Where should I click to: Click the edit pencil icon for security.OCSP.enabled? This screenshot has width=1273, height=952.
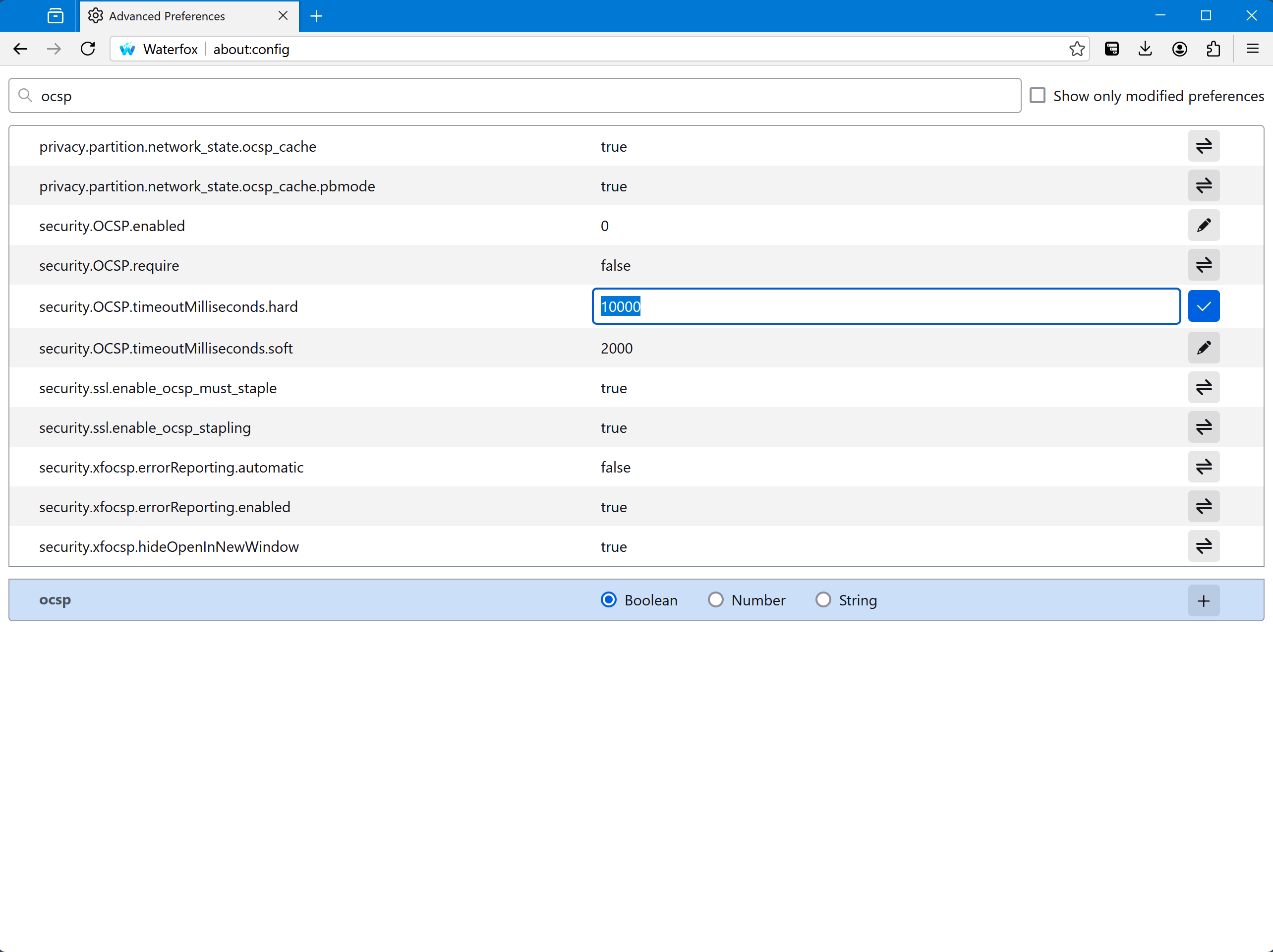[1204, 225]
